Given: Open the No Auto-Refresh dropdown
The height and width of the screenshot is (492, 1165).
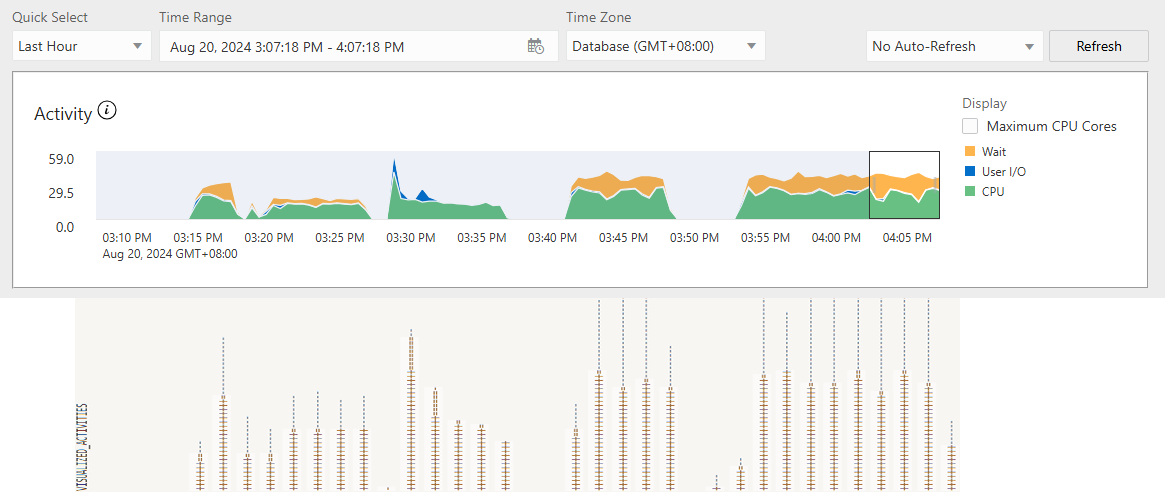Looking at the screenshot, I should (955, 46).
